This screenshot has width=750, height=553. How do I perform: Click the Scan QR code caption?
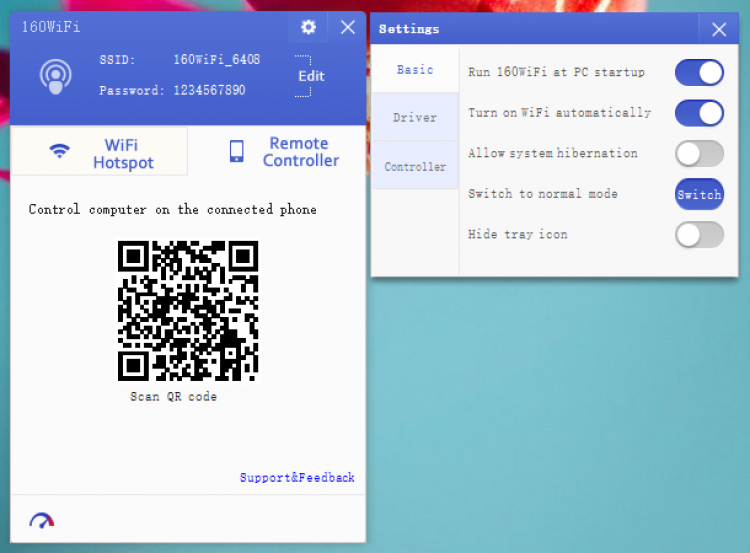(x=174, y=397)
